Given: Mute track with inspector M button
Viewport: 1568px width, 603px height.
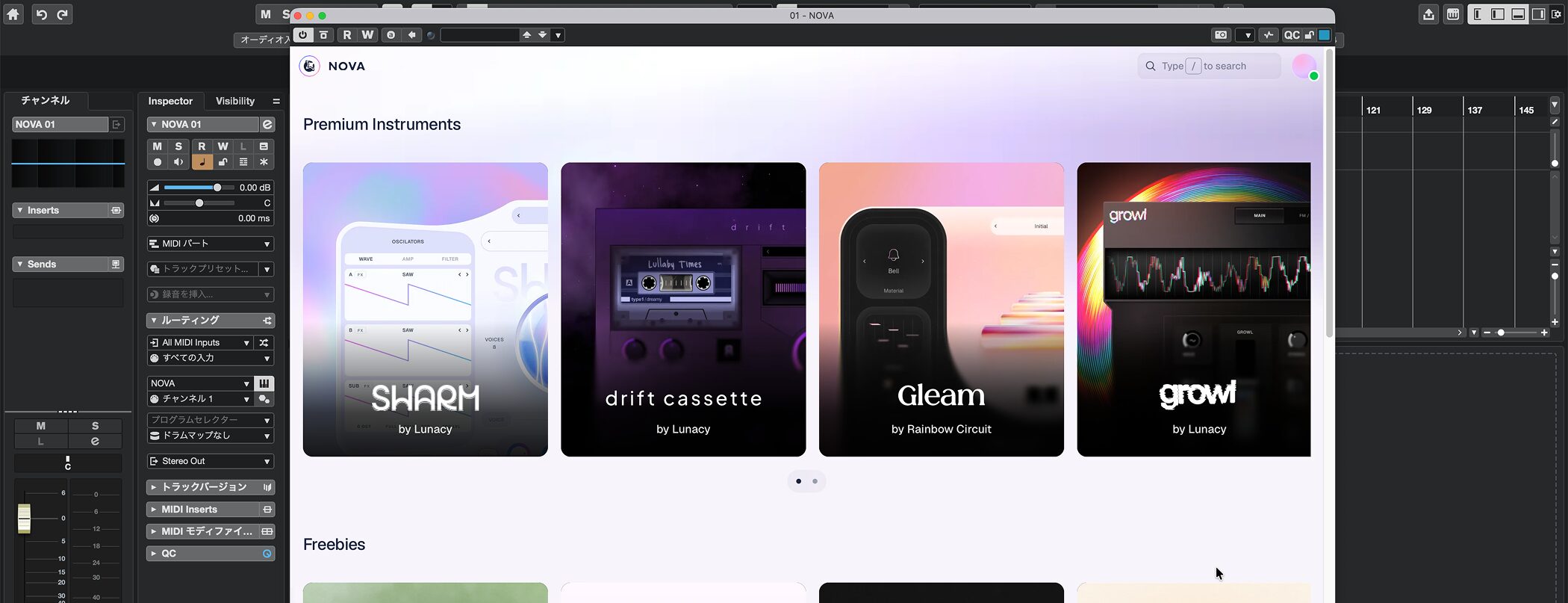Looking at the screenshot, I should point(158,146).
